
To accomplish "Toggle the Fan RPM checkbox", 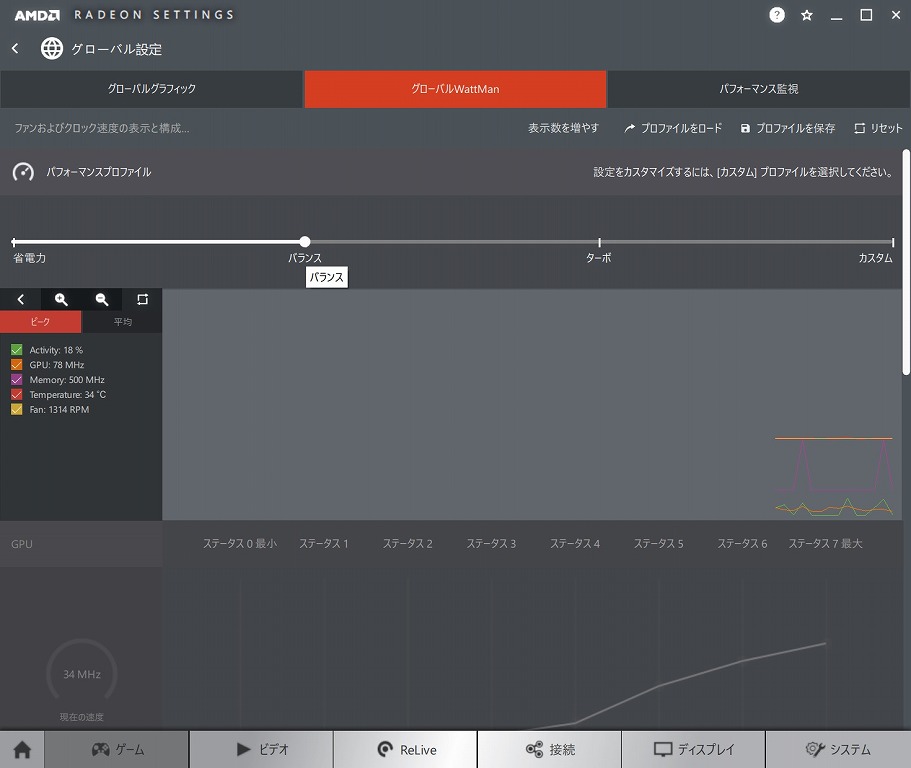I will tap(16, 410).
